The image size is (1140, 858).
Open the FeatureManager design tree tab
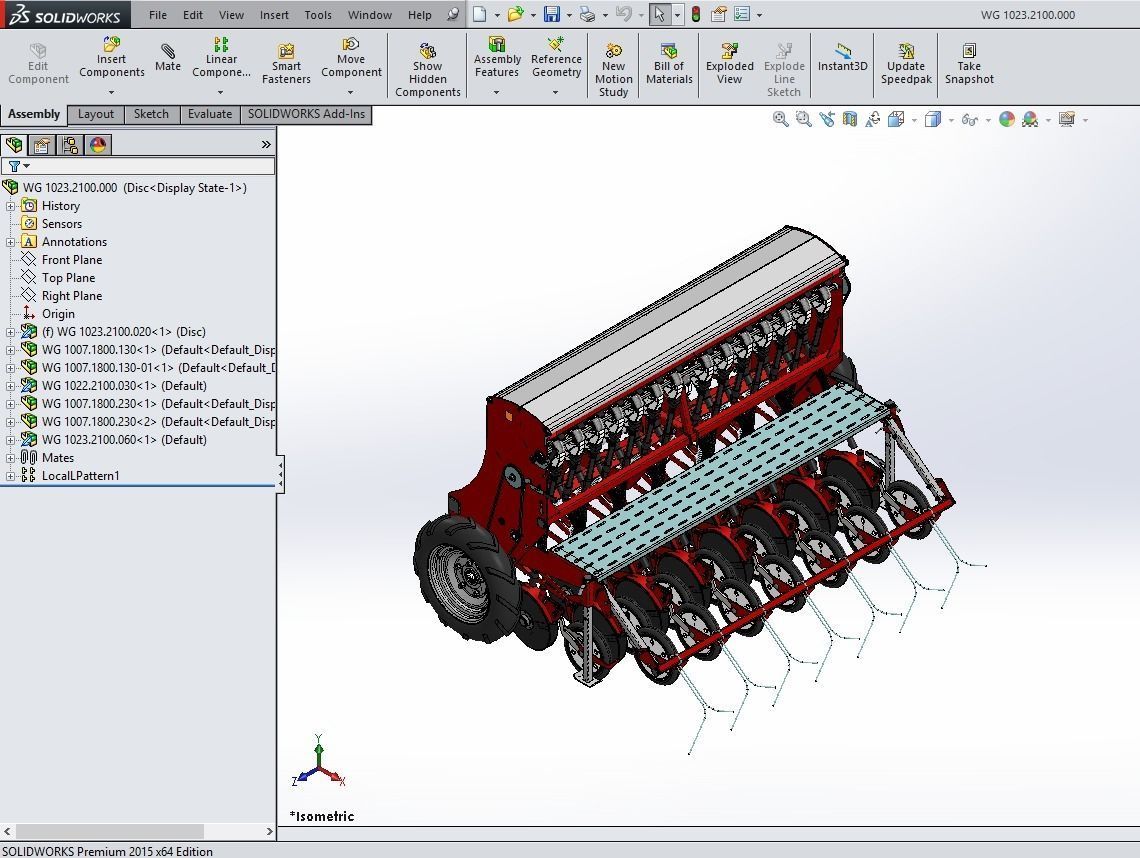[x=14, y=145]
